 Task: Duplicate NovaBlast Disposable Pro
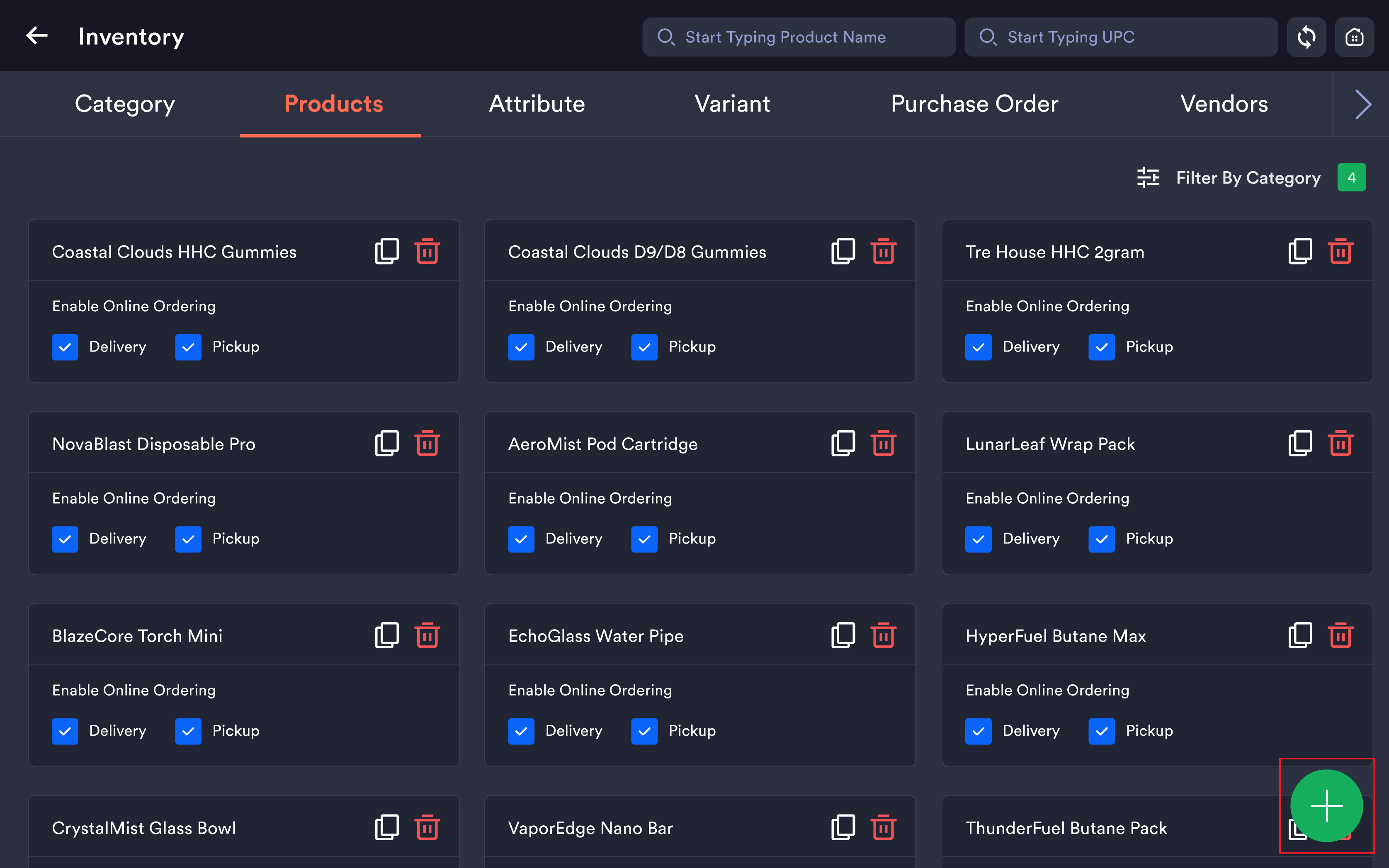click(387, 443)
